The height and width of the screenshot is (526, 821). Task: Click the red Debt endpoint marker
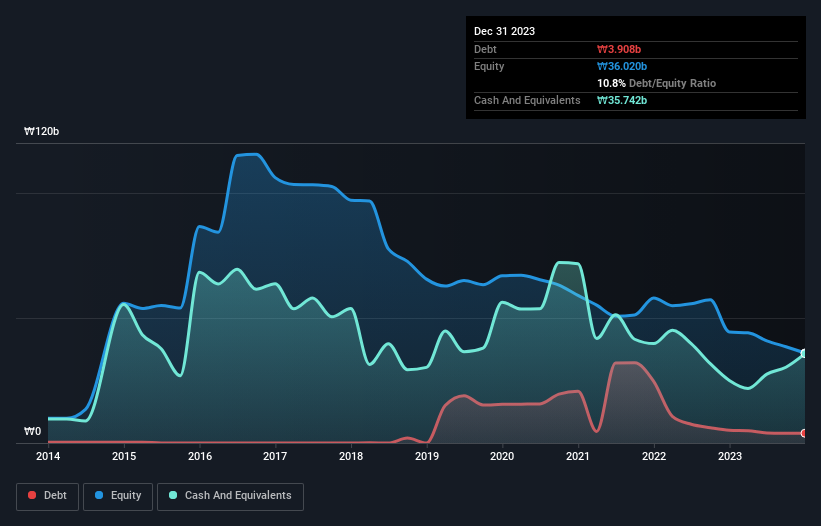tap(804, 433)
